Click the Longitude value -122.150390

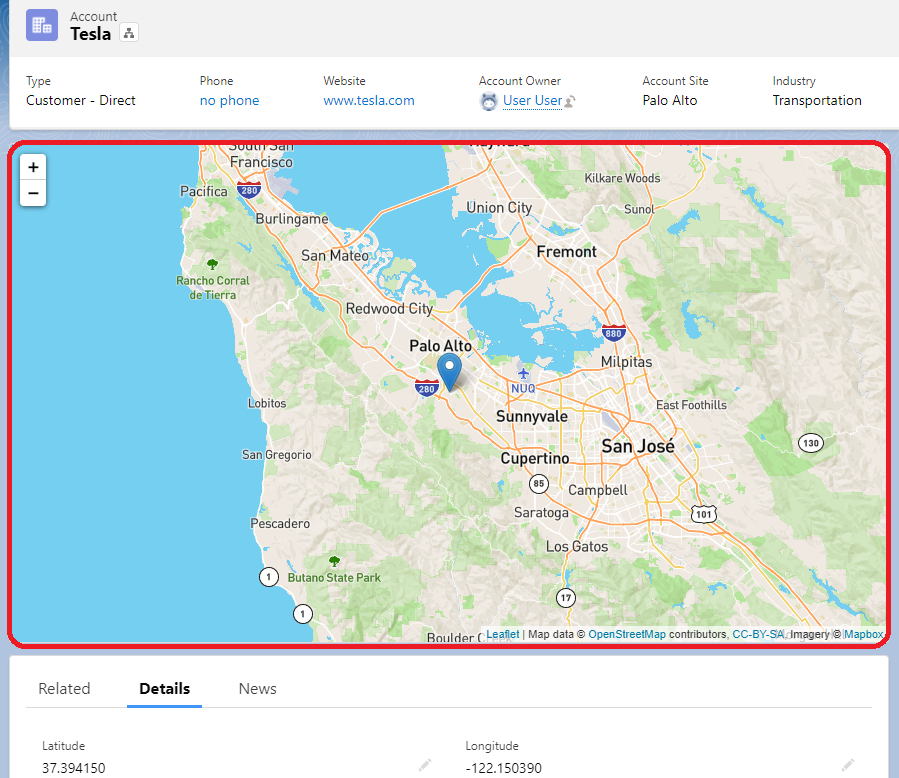point(503,768)
